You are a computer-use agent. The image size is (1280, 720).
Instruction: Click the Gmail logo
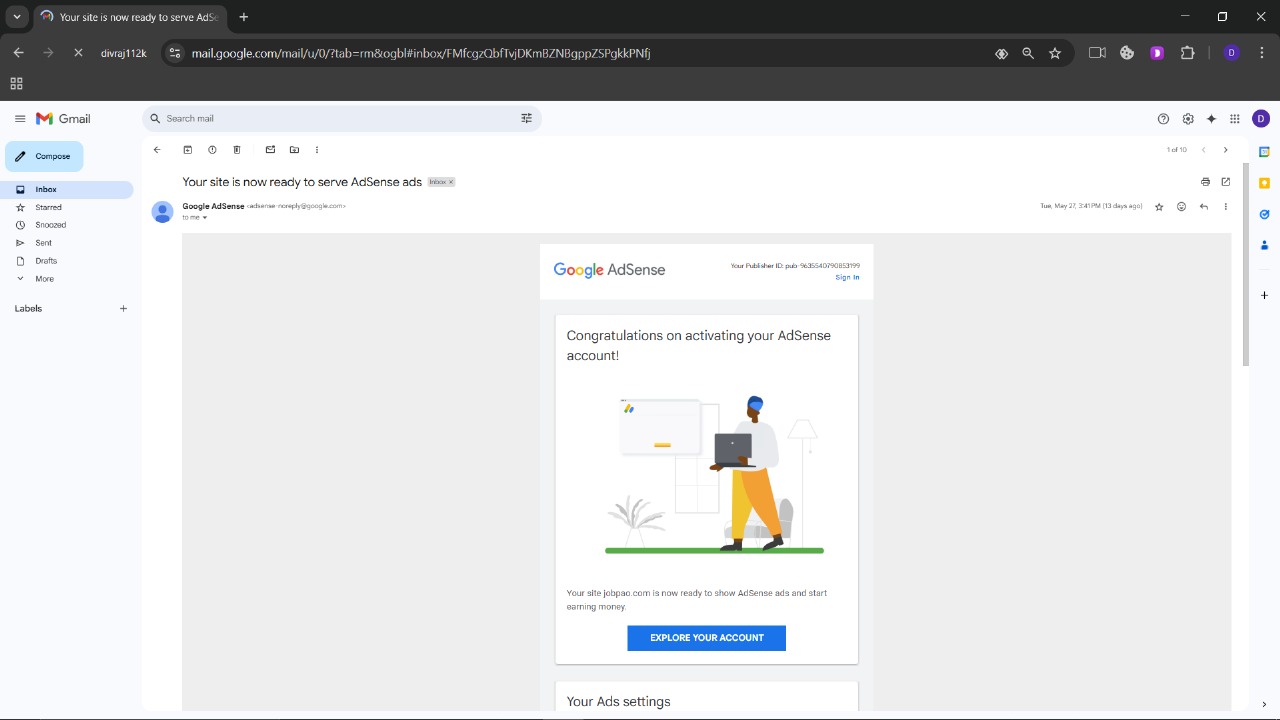63,118
